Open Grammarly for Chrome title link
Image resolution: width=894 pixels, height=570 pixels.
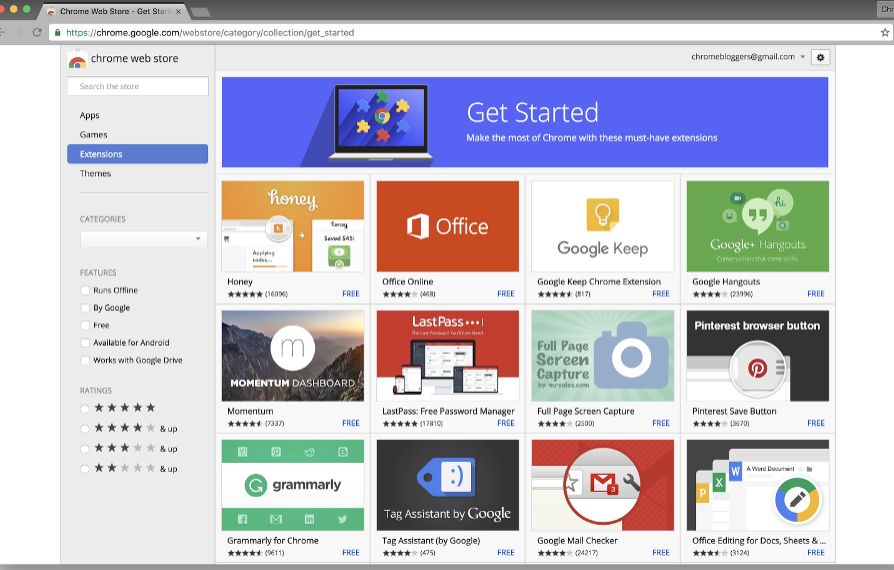pos(273,540)
